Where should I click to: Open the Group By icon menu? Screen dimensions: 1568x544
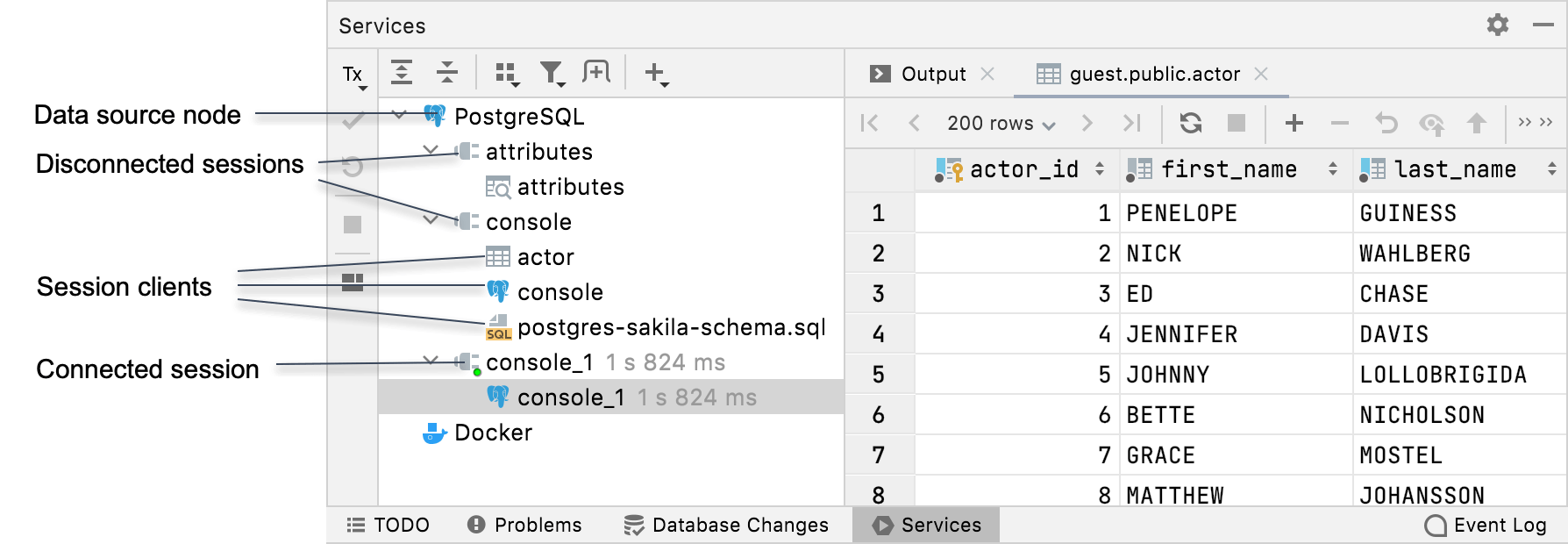point(506,74)
